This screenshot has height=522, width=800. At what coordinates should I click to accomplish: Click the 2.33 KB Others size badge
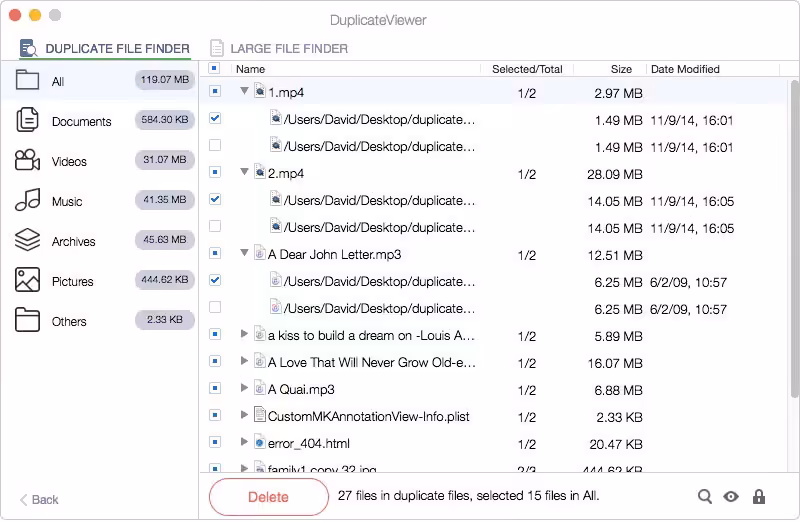(165, 319)
